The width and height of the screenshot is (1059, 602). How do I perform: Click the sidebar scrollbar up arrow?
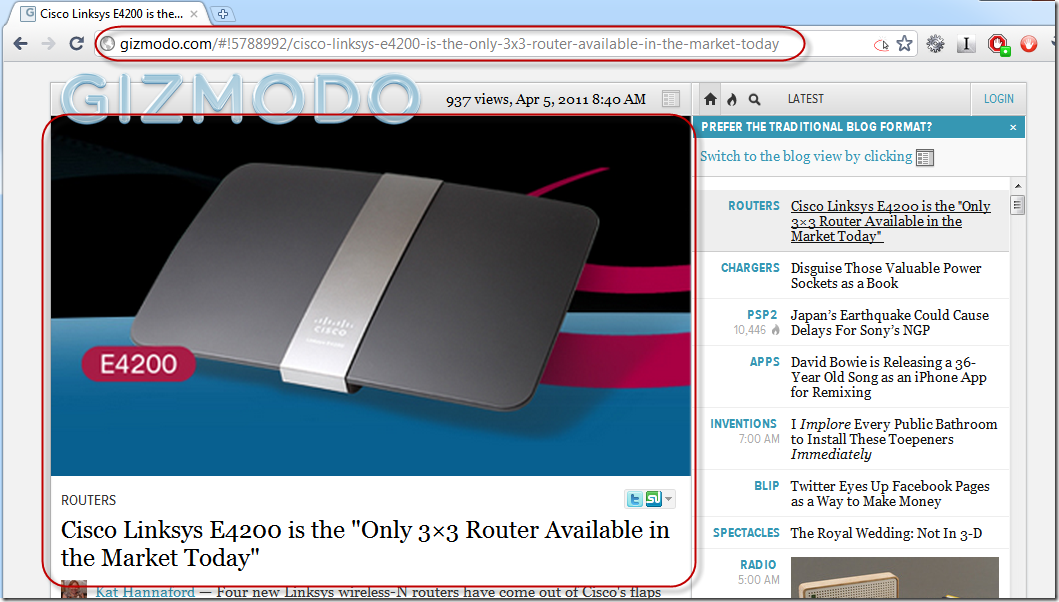click(x=1017, y=186)
